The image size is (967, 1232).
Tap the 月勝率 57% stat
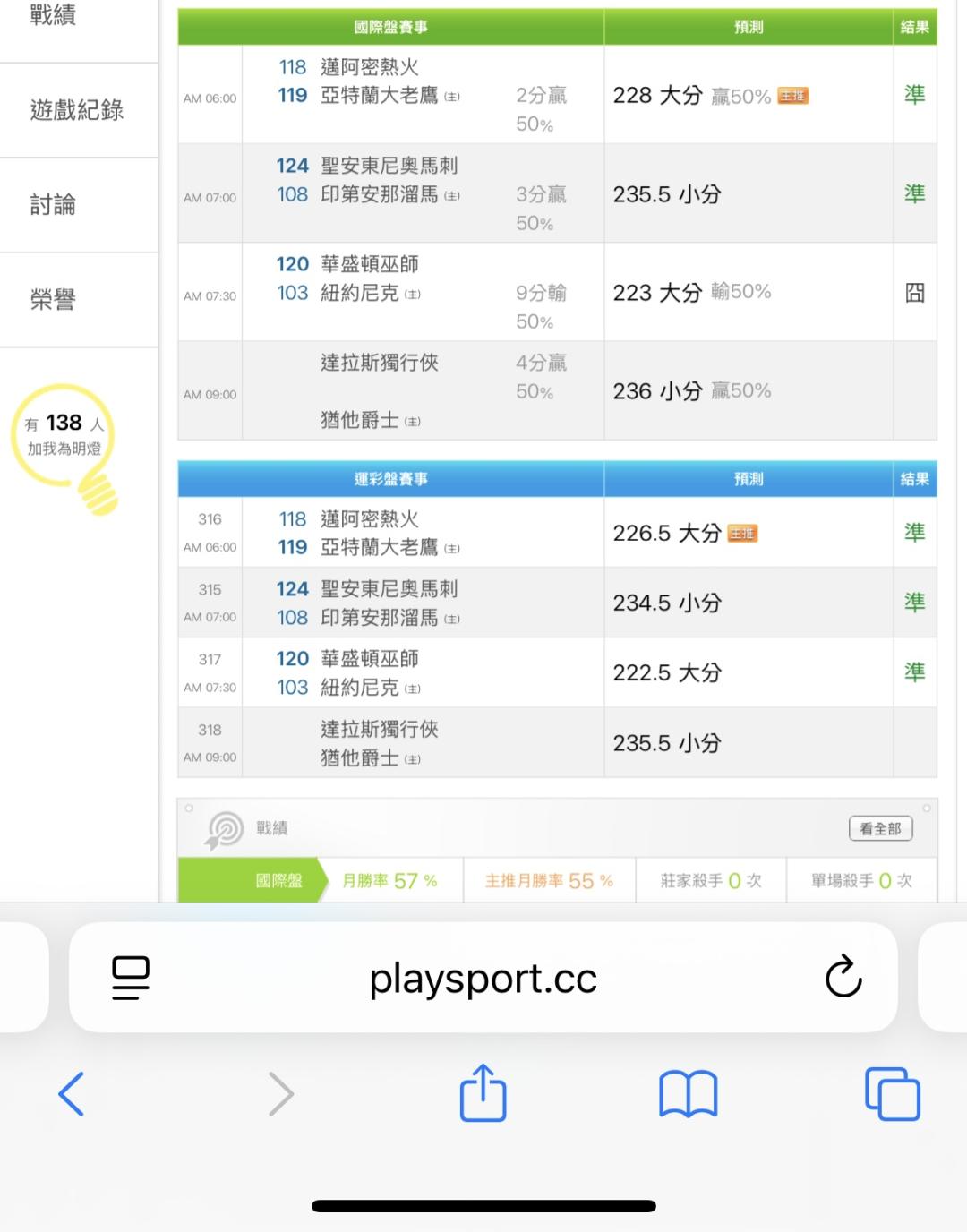[390, 881]
